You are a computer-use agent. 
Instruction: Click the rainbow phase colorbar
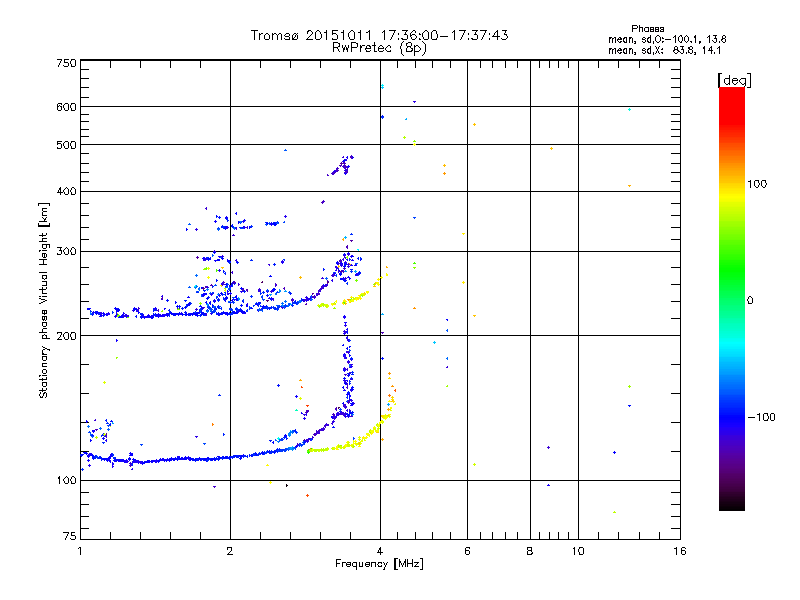click(x=732, y=298)
